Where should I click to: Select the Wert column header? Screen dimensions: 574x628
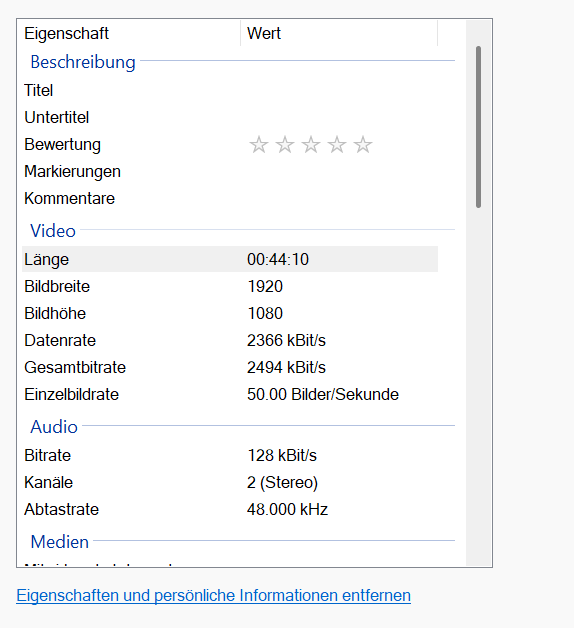[x=339, y=33]
